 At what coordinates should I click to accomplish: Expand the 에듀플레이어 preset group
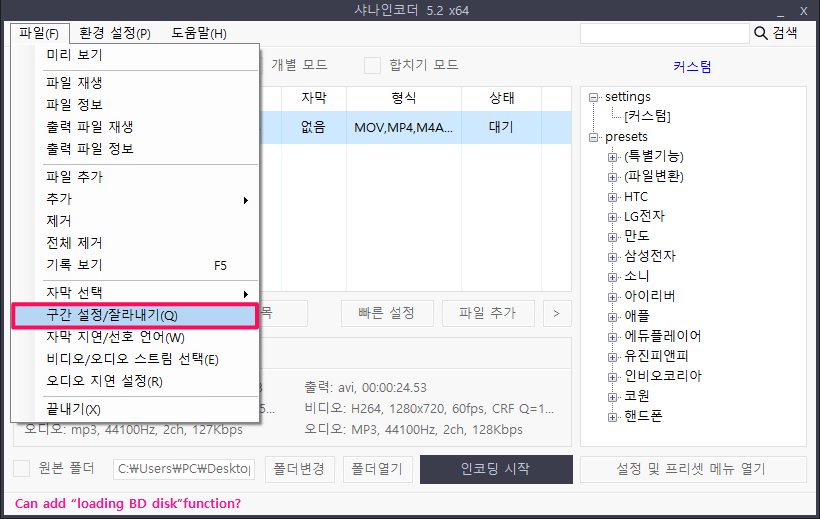612,337
